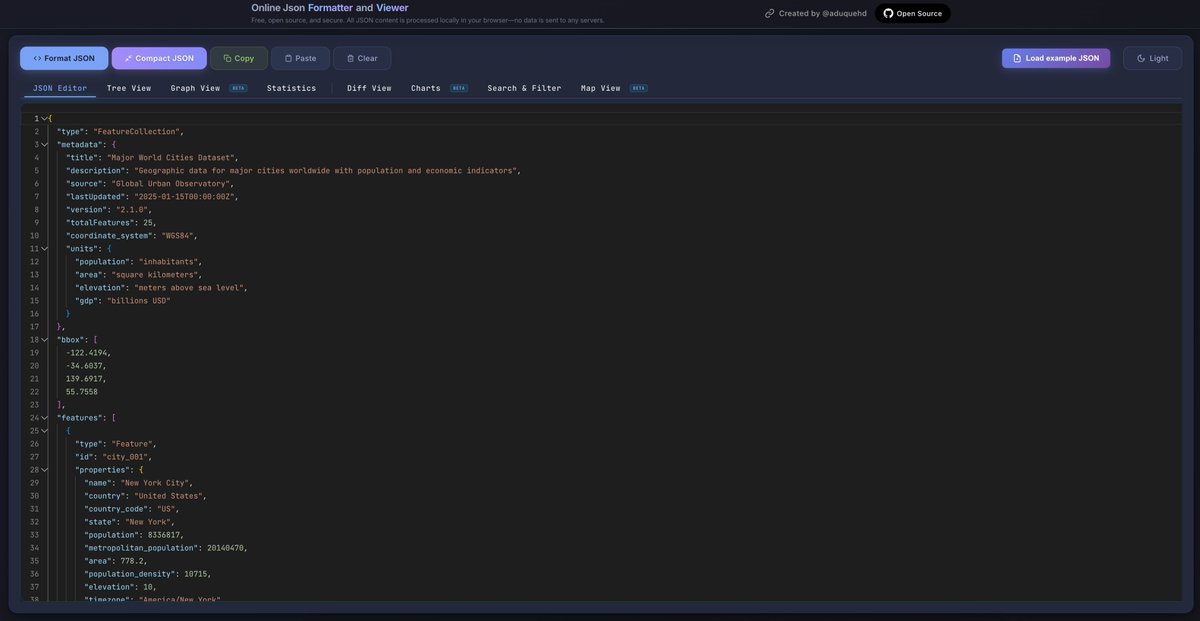Click the "New York City" name value
The width and height of the screenshot is (1200, 621).
pos(155,483)
